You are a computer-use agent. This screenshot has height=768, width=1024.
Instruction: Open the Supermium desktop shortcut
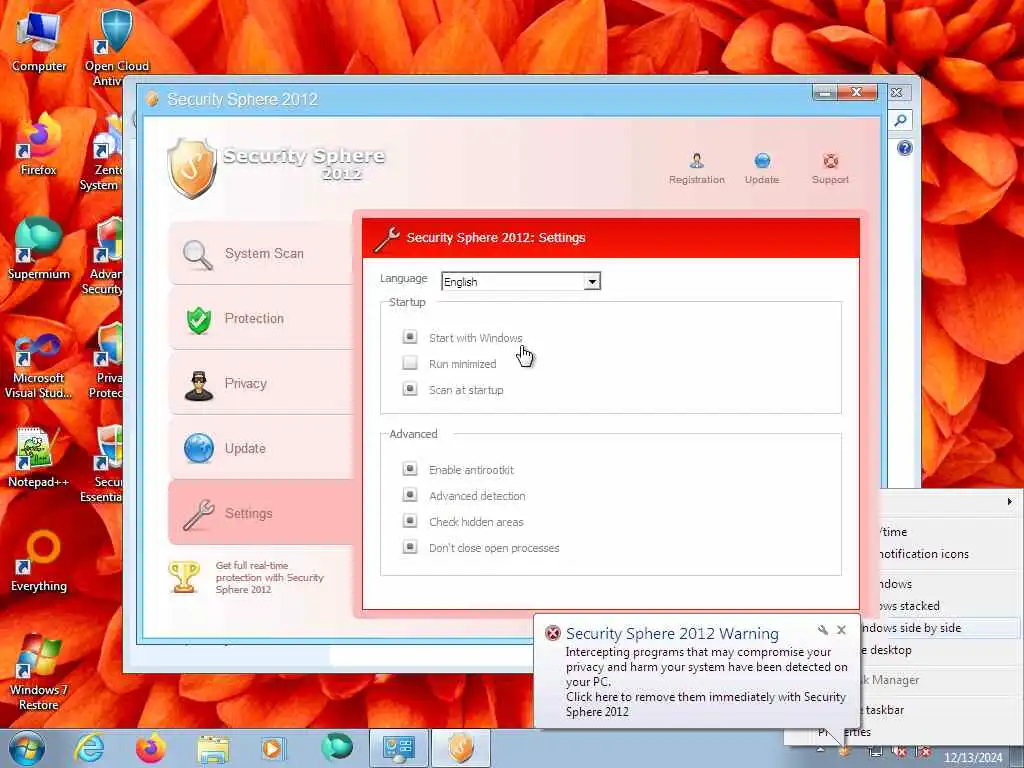tap(39, 248)
